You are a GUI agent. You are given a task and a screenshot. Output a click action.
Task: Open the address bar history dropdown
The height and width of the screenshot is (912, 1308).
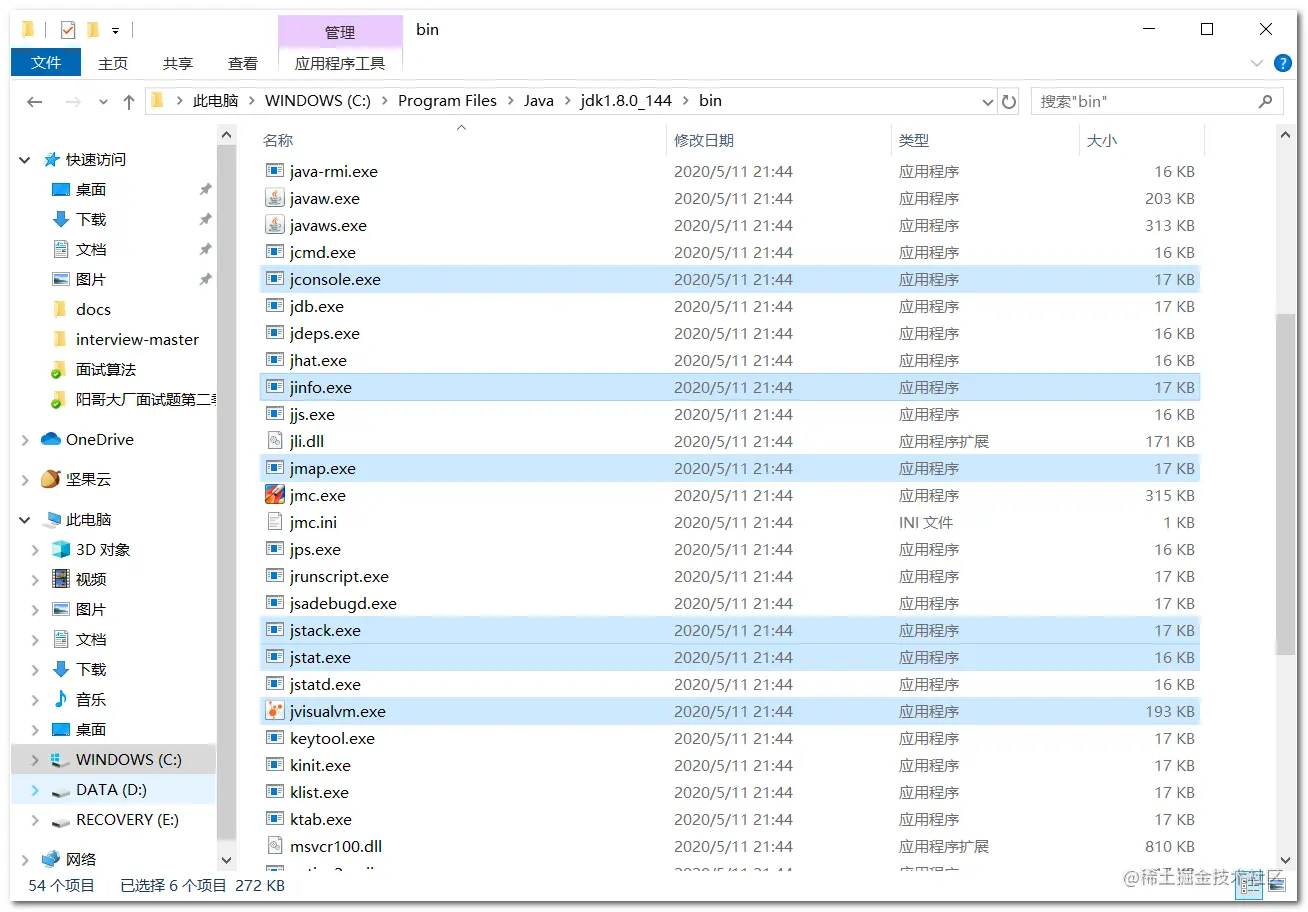click(x=988, y=101)
